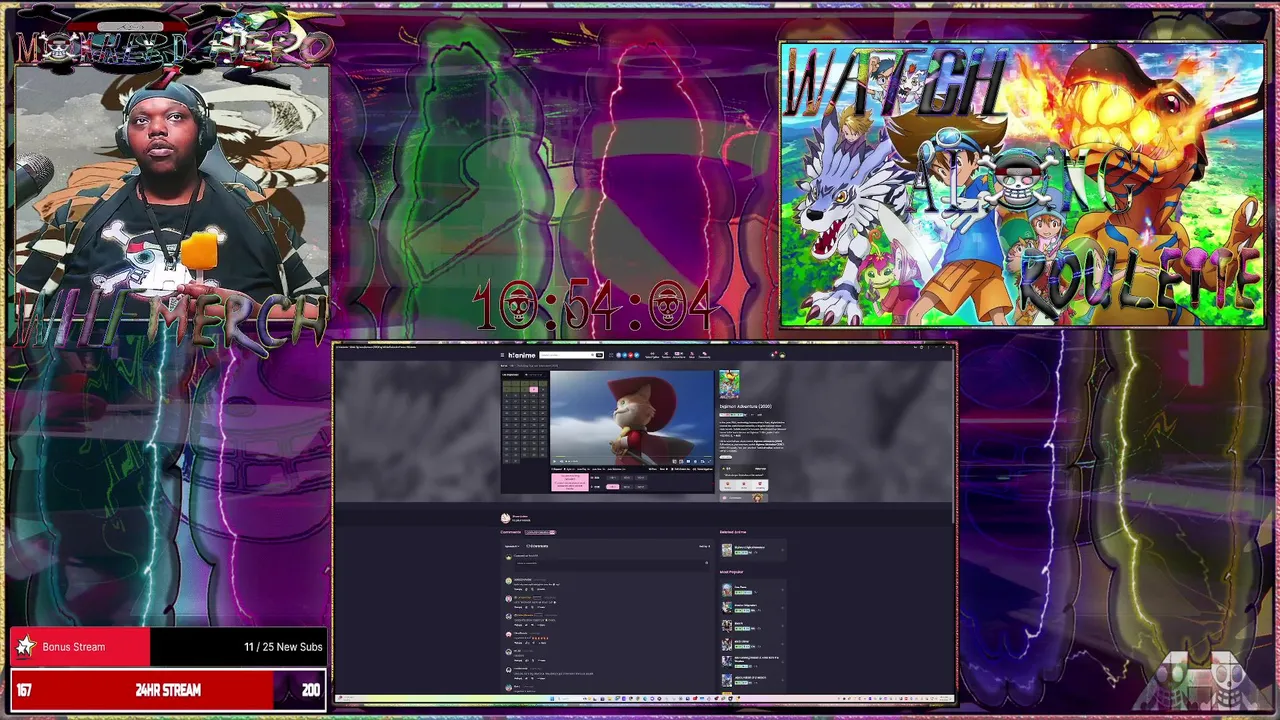Click the search magnifier icon

(x=592, y=355)
